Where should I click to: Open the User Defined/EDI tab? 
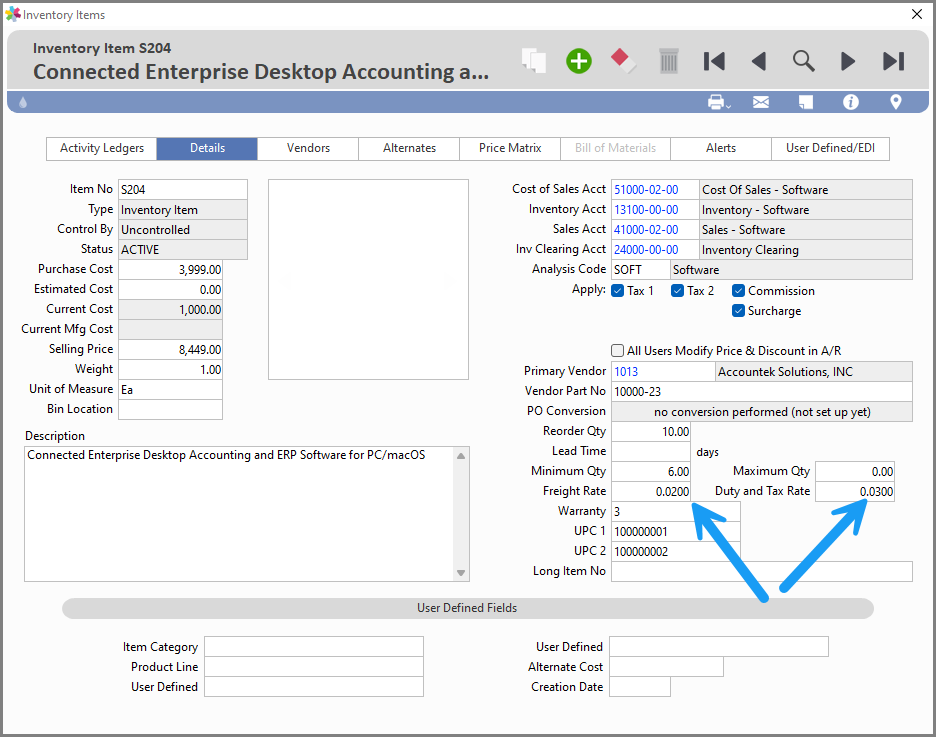pos(830,149)
